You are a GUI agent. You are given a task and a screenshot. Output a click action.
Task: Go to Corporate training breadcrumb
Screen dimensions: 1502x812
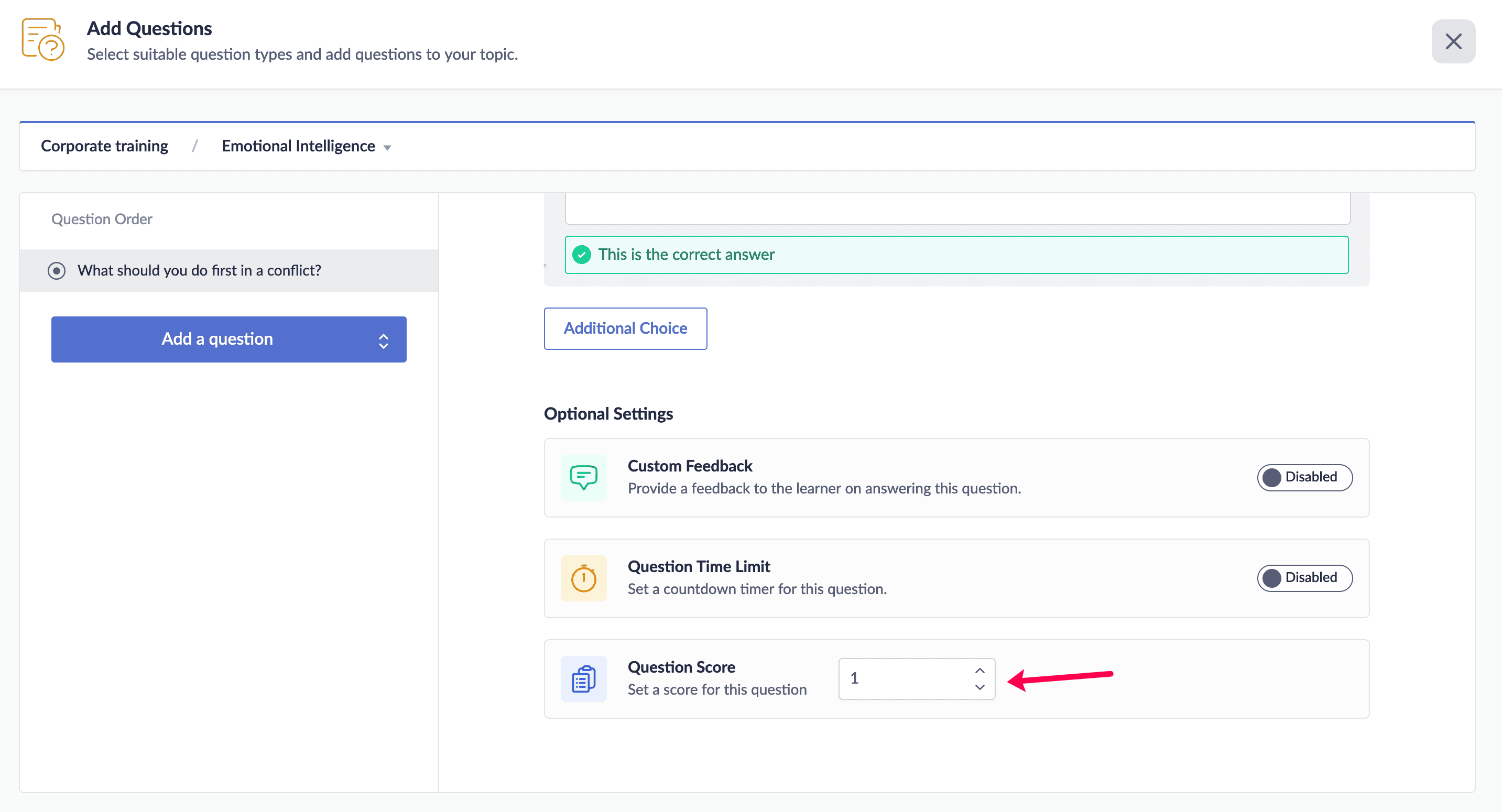[x=104, y=146]
